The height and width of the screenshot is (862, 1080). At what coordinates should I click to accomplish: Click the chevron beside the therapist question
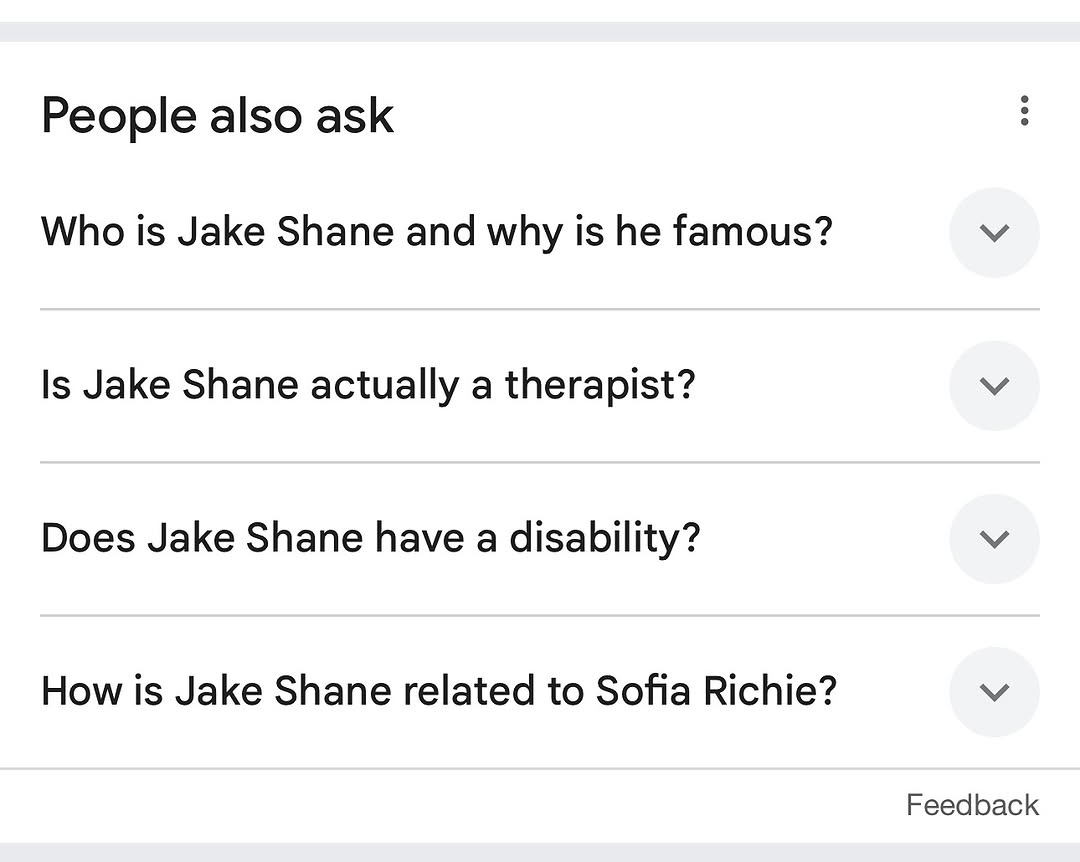click(x=994, y=386)
